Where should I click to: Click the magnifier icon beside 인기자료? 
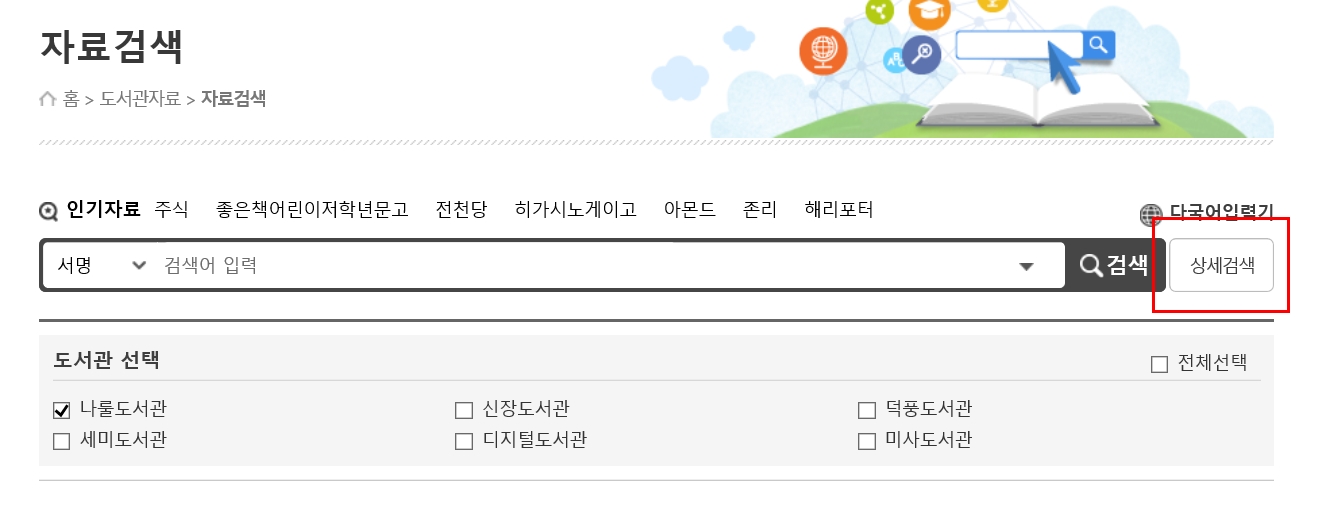point(49,211)
